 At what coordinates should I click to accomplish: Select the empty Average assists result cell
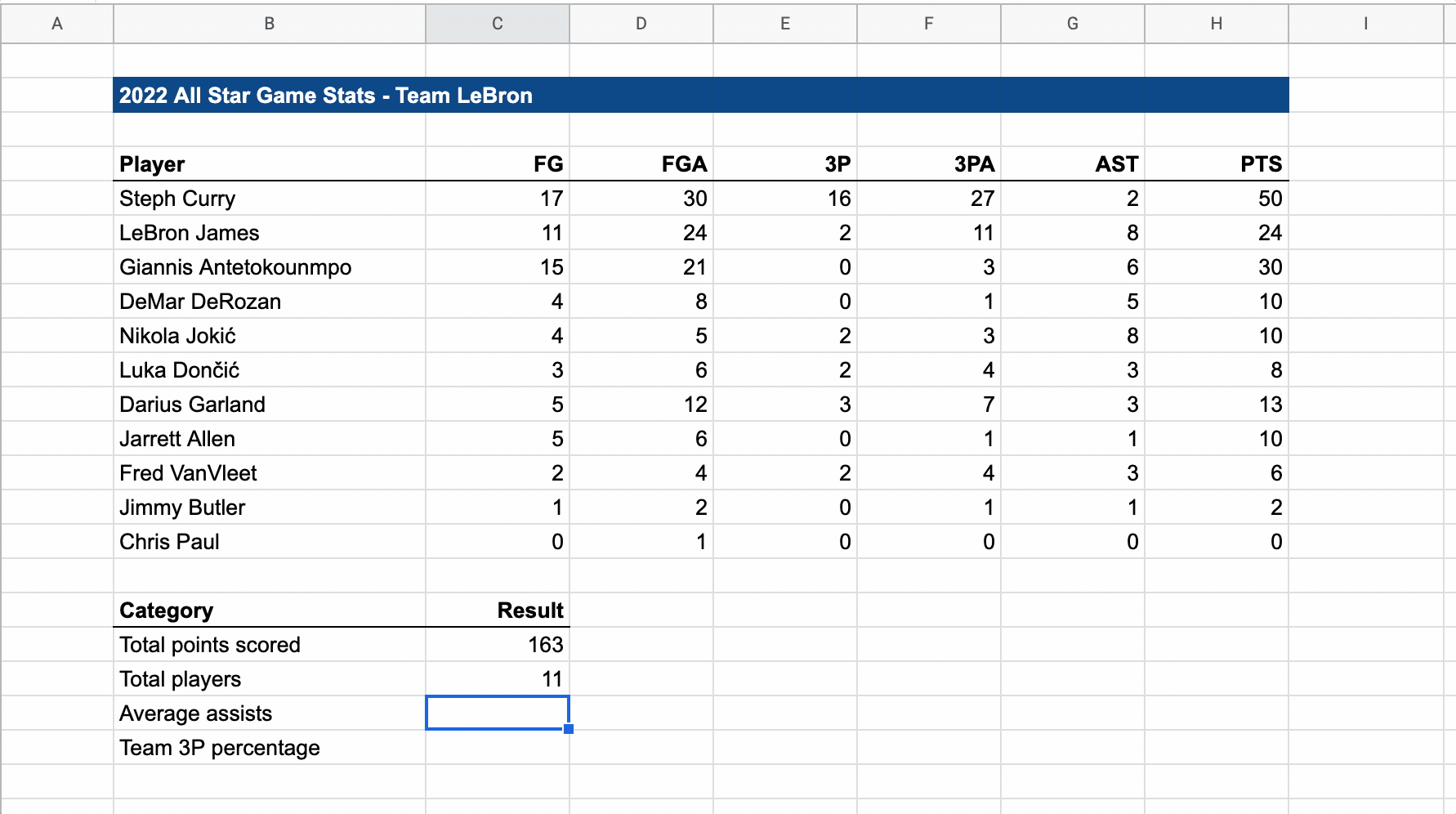click(497, 713)
